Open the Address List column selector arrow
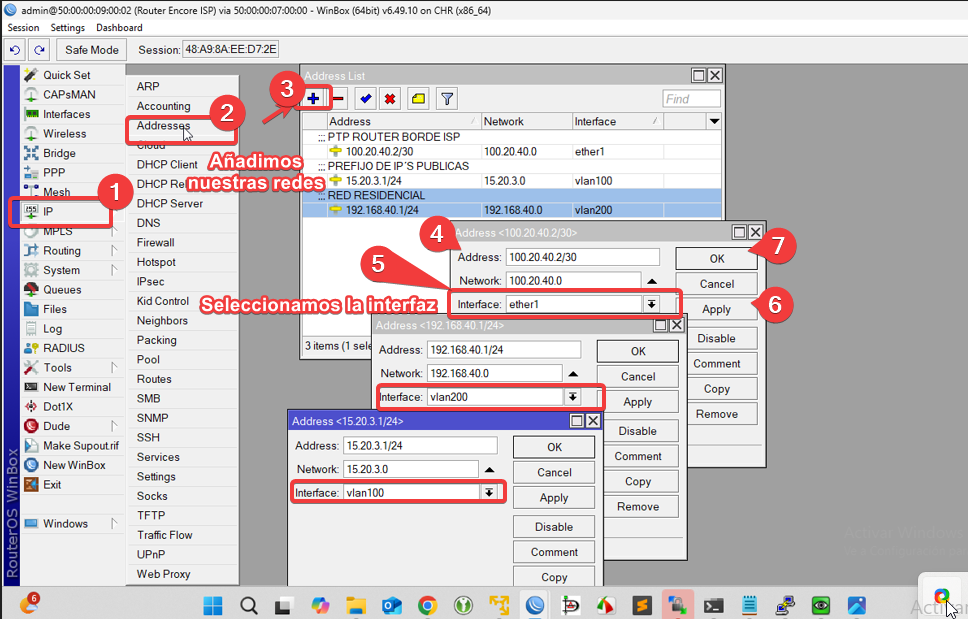968x619 pixels. pyautogui.click(x=714, y=121)
